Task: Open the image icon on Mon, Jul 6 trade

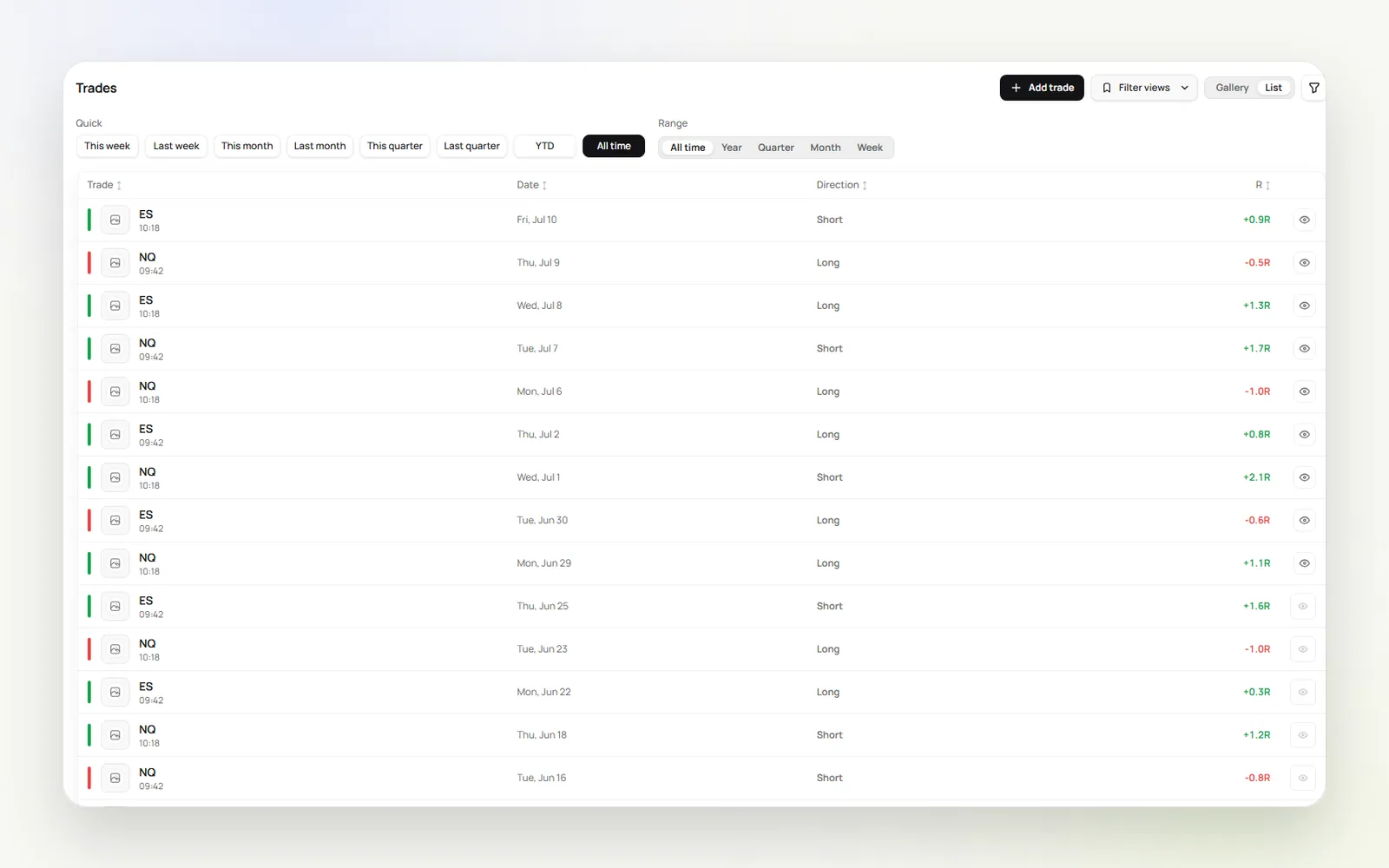Action: [115, 391]
